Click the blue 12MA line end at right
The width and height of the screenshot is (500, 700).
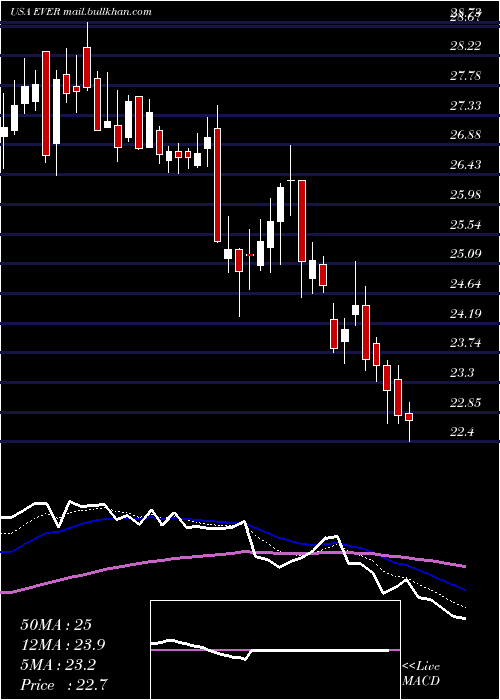(x=463, y=589)
